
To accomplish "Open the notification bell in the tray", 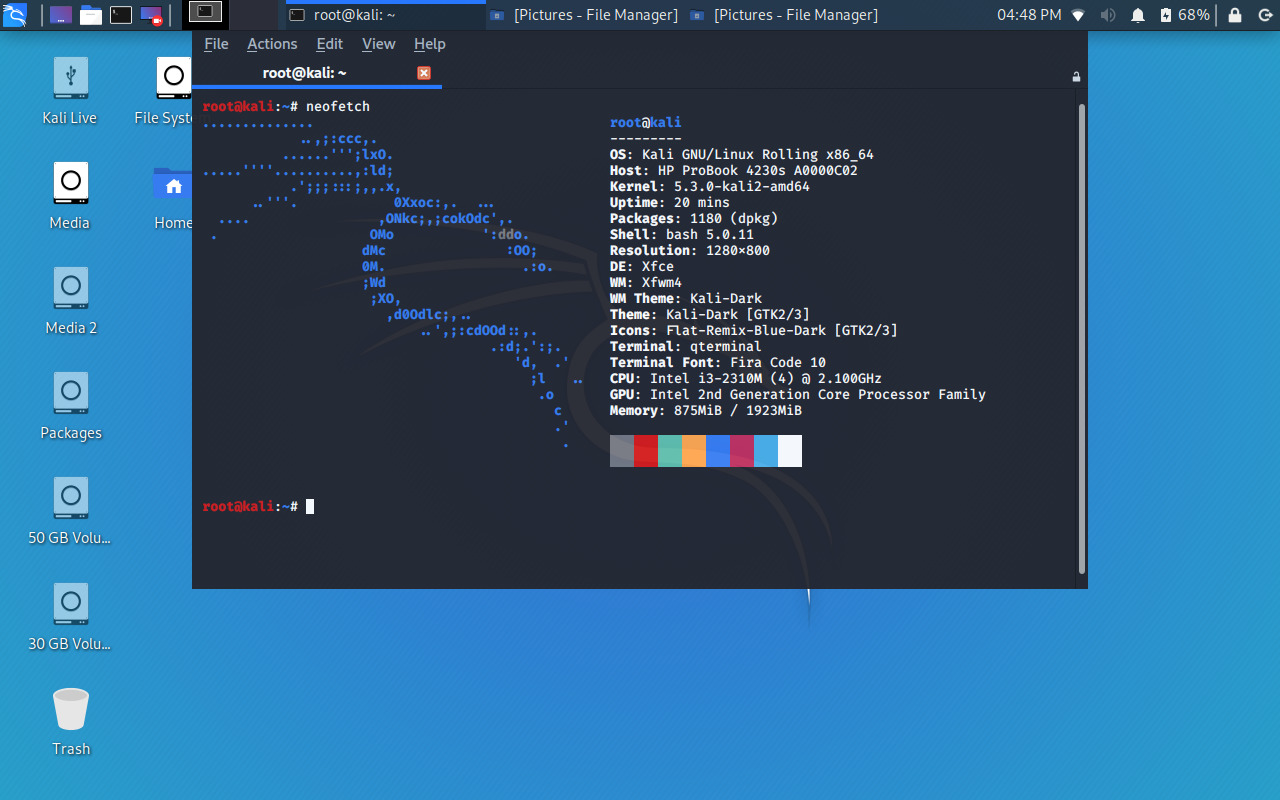I will point(1136,15).
